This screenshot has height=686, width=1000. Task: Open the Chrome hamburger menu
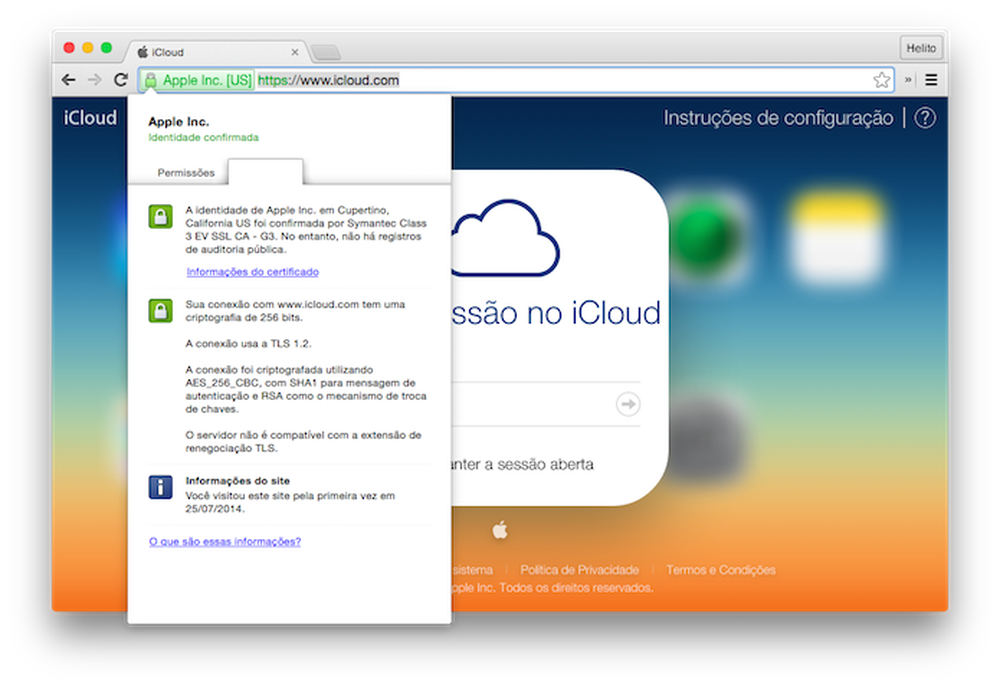931,80
